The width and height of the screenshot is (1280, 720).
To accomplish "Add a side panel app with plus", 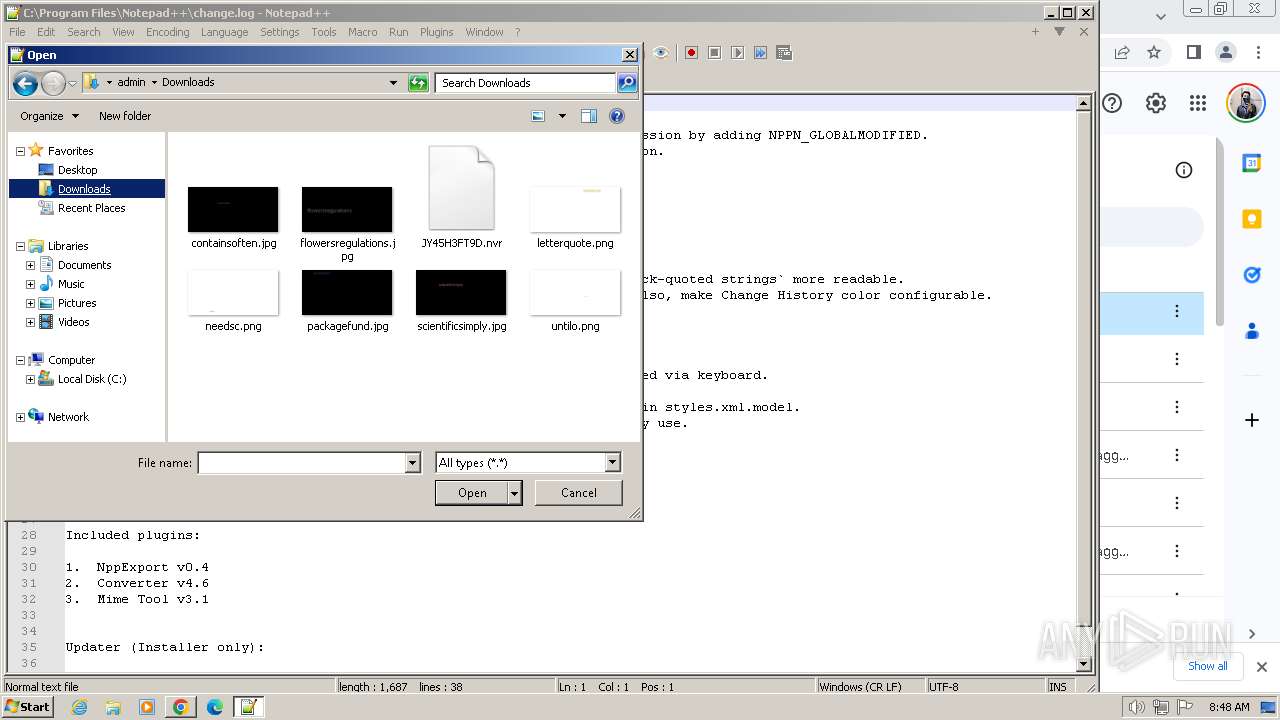I will 1252,420.
